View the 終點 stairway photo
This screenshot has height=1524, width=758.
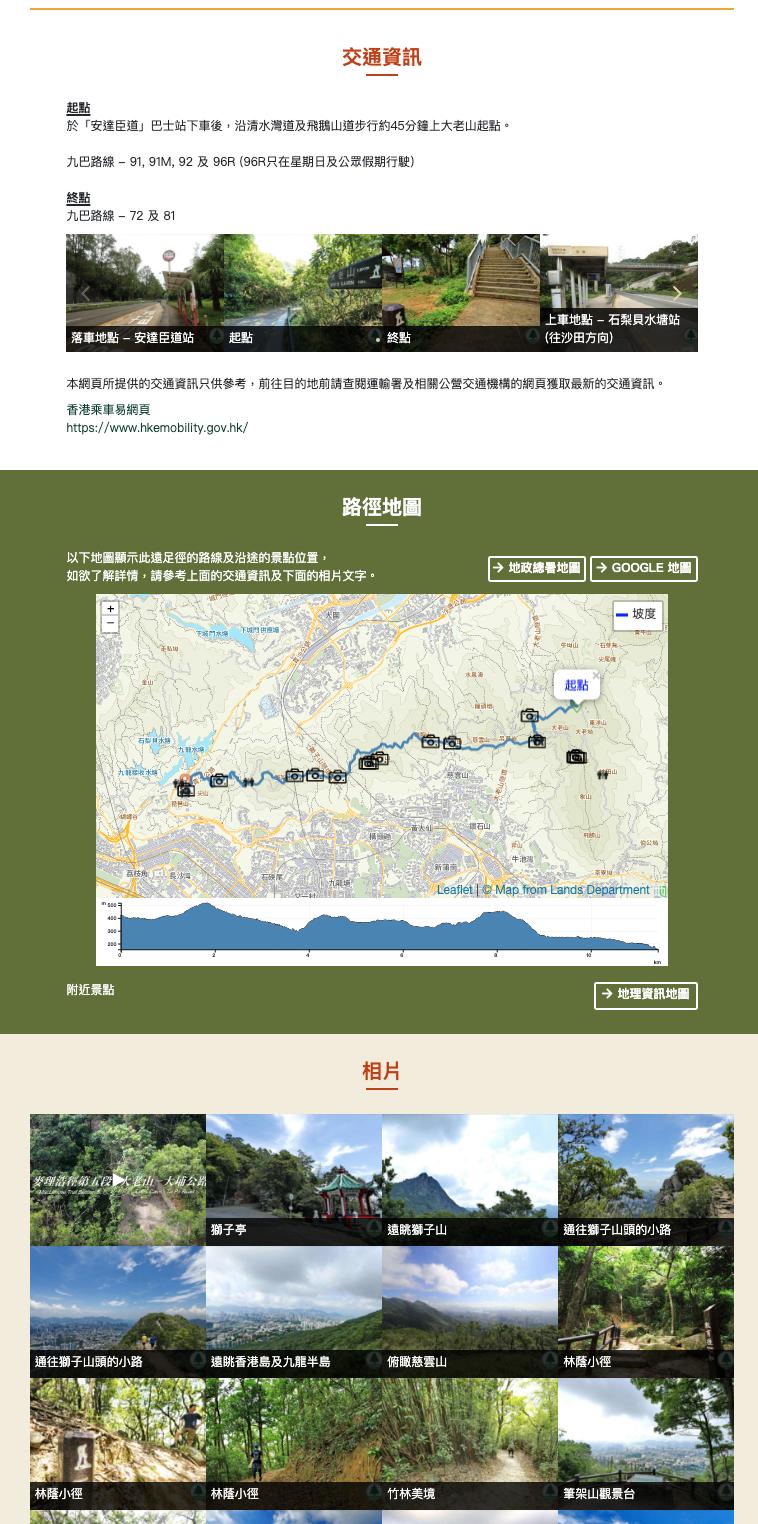click(x=461, y=293)
